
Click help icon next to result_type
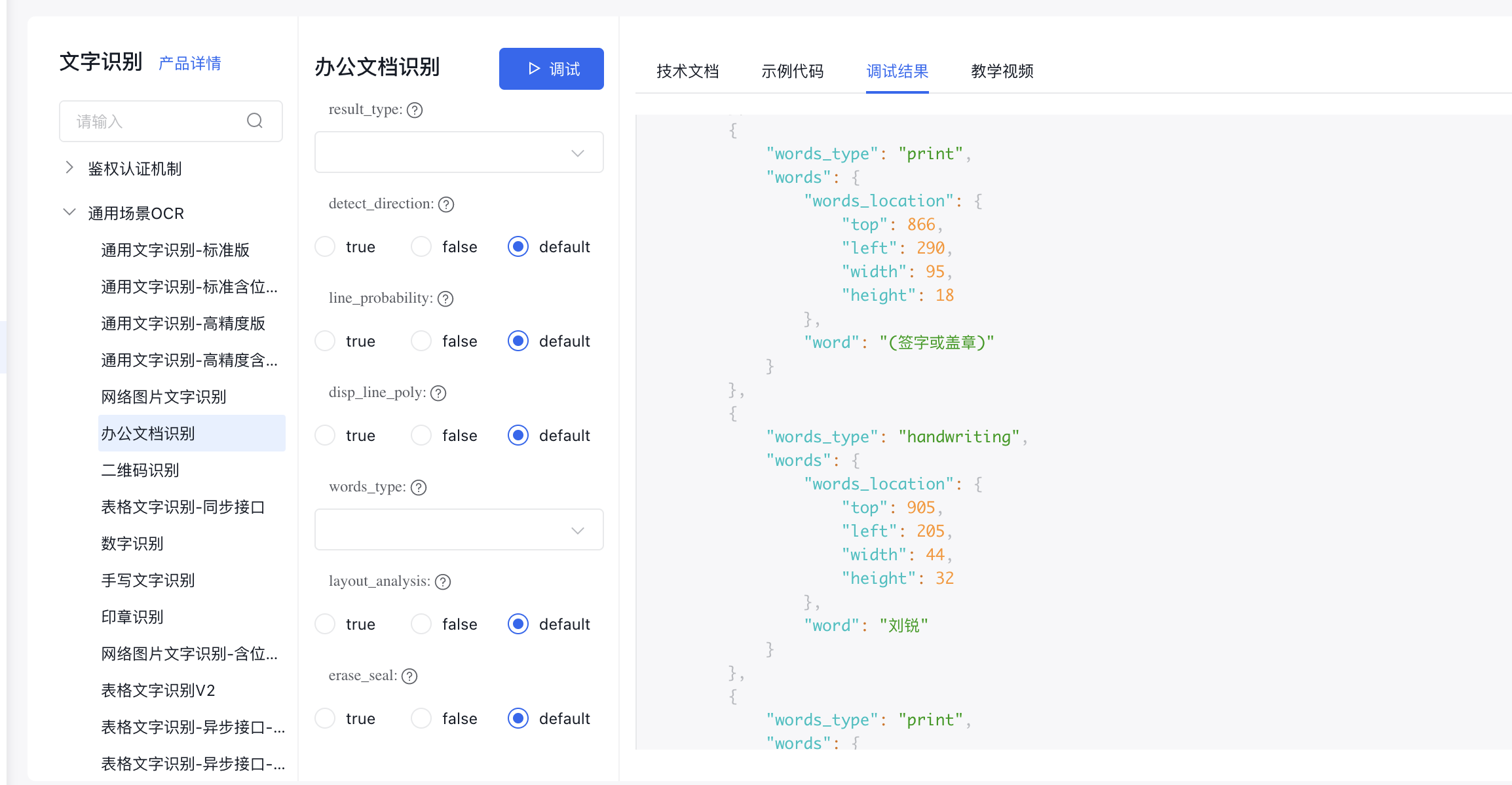click(415, 110)
